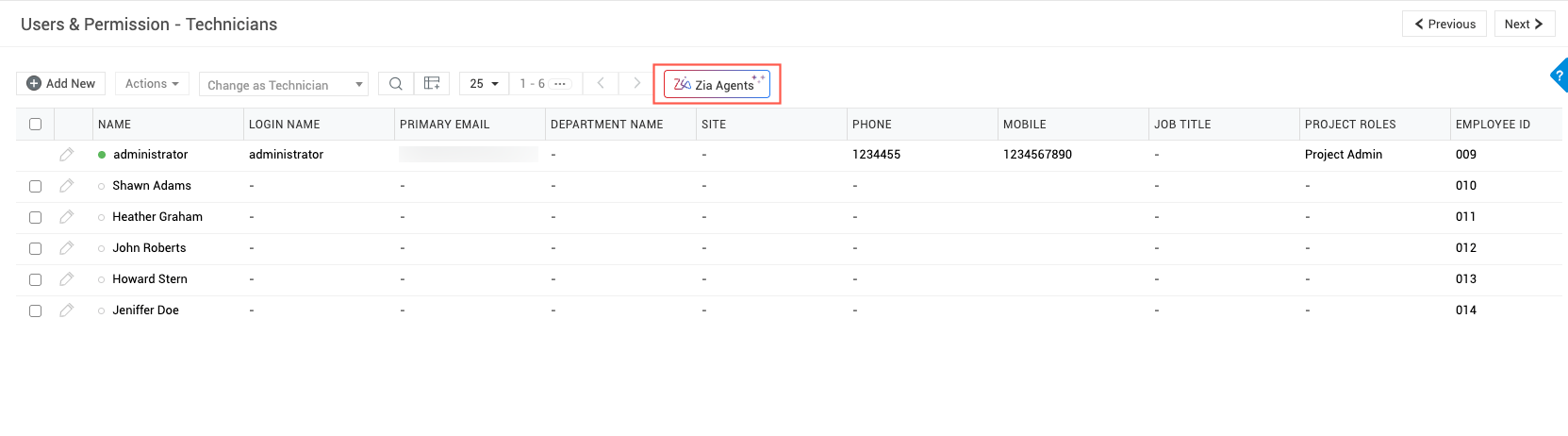Expand the Change as Technician dropdown
Viewport: 1568px width, 436px height.
pos(283,85)
